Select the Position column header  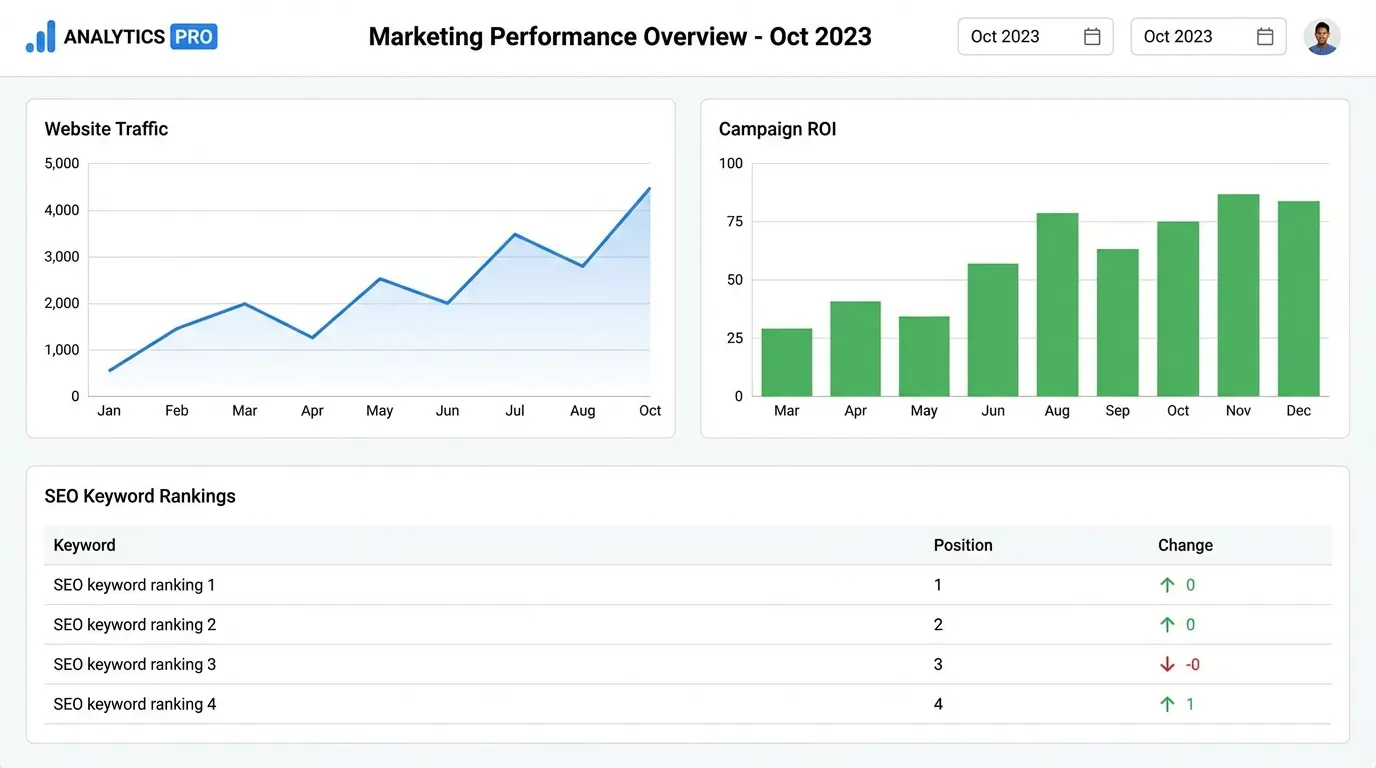962,545
